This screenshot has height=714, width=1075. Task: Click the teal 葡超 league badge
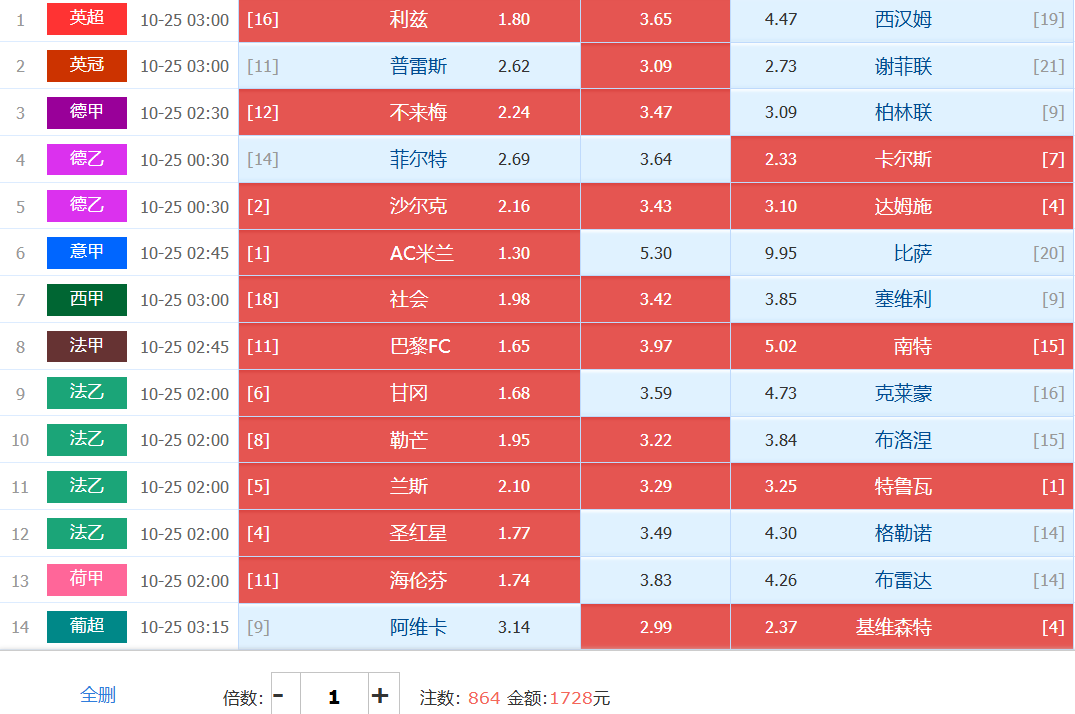[87, 627]
